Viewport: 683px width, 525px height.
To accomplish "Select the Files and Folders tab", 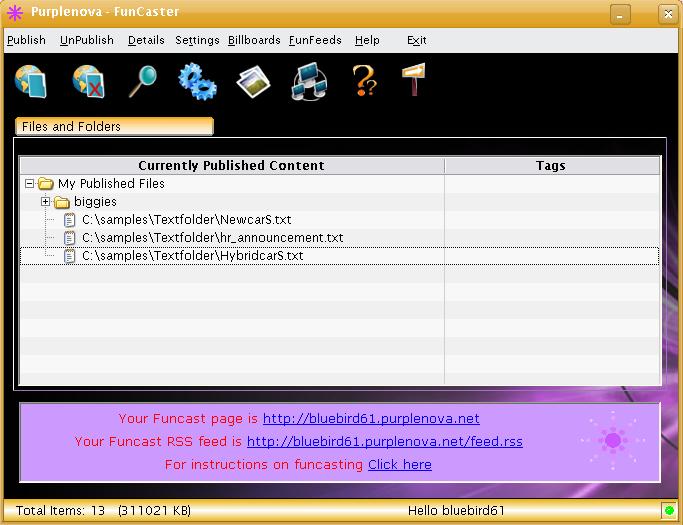I will pos(115,126).
